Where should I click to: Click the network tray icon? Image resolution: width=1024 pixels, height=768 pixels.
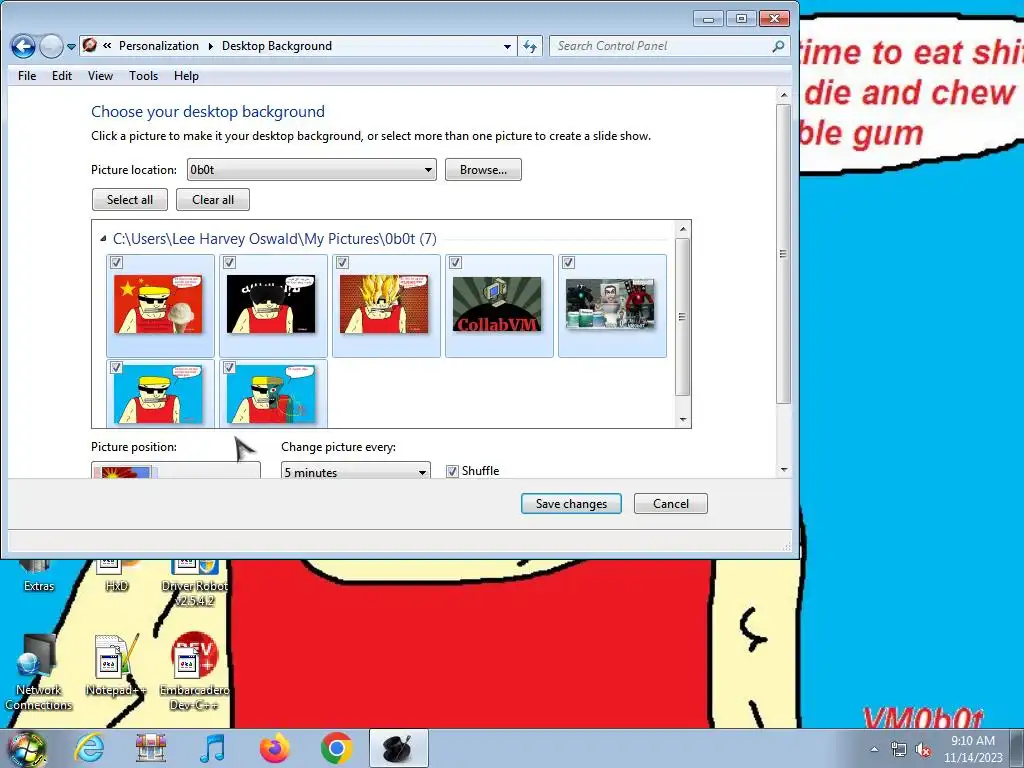click(899, 749)
